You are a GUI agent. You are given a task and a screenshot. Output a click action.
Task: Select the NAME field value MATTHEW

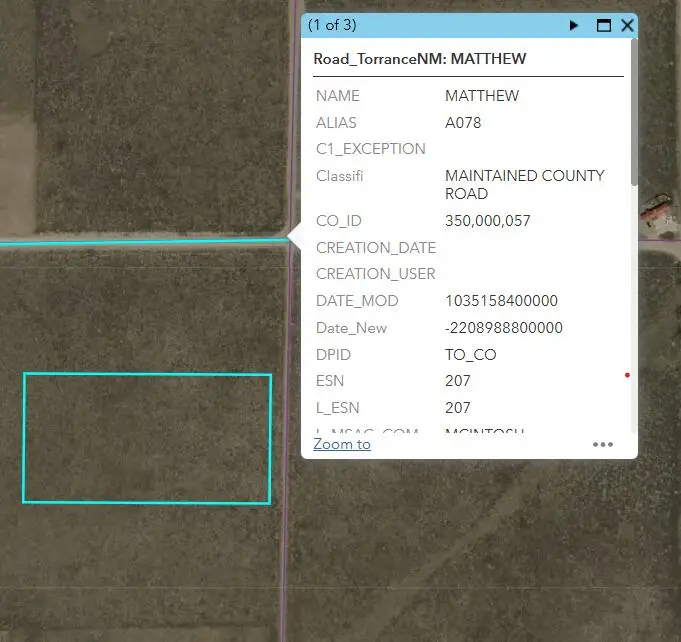[482, 96]
